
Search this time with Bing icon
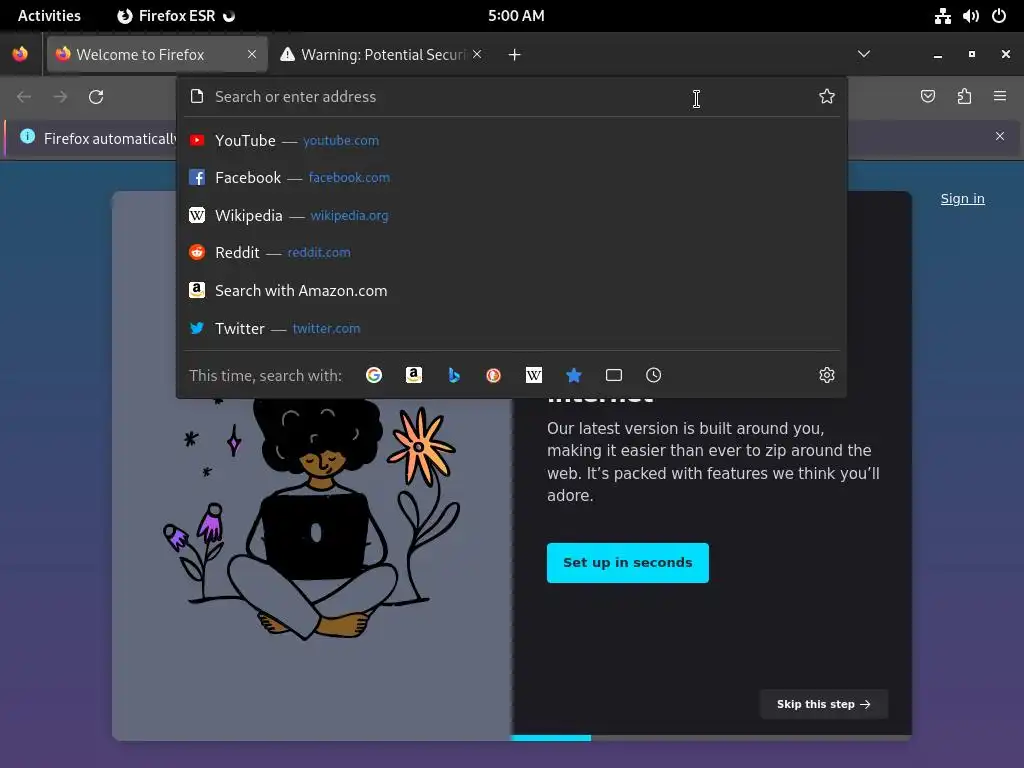pyautogui.click(x=454, y=375)
